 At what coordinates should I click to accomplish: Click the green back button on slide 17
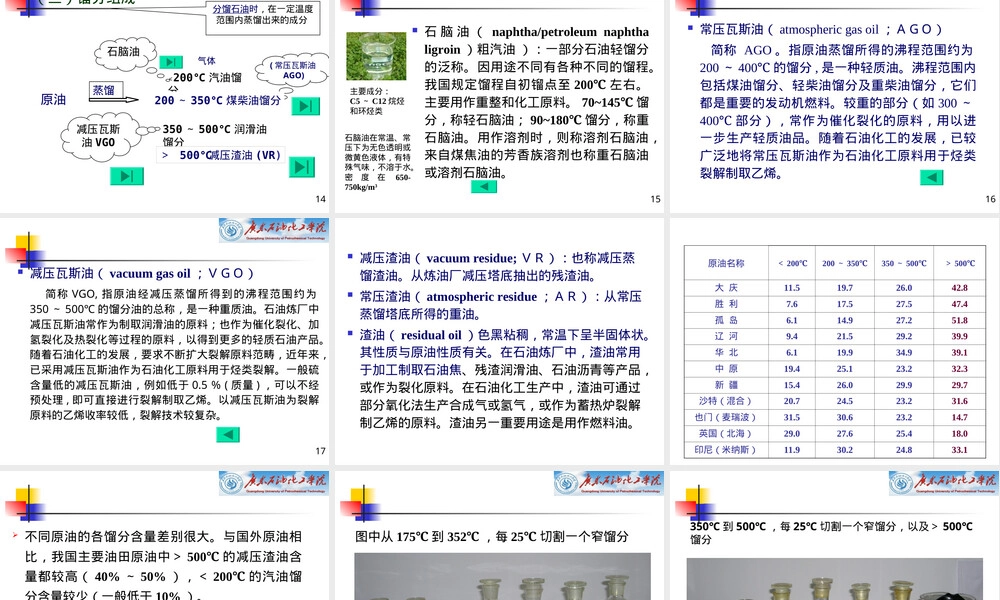pos(228,435)
